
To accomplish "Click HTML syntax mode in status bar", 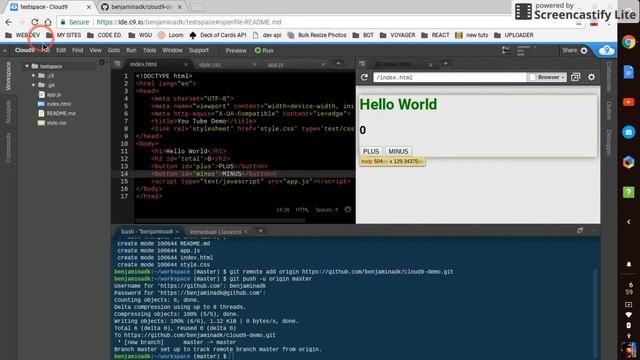I will [x=302, y=209].
